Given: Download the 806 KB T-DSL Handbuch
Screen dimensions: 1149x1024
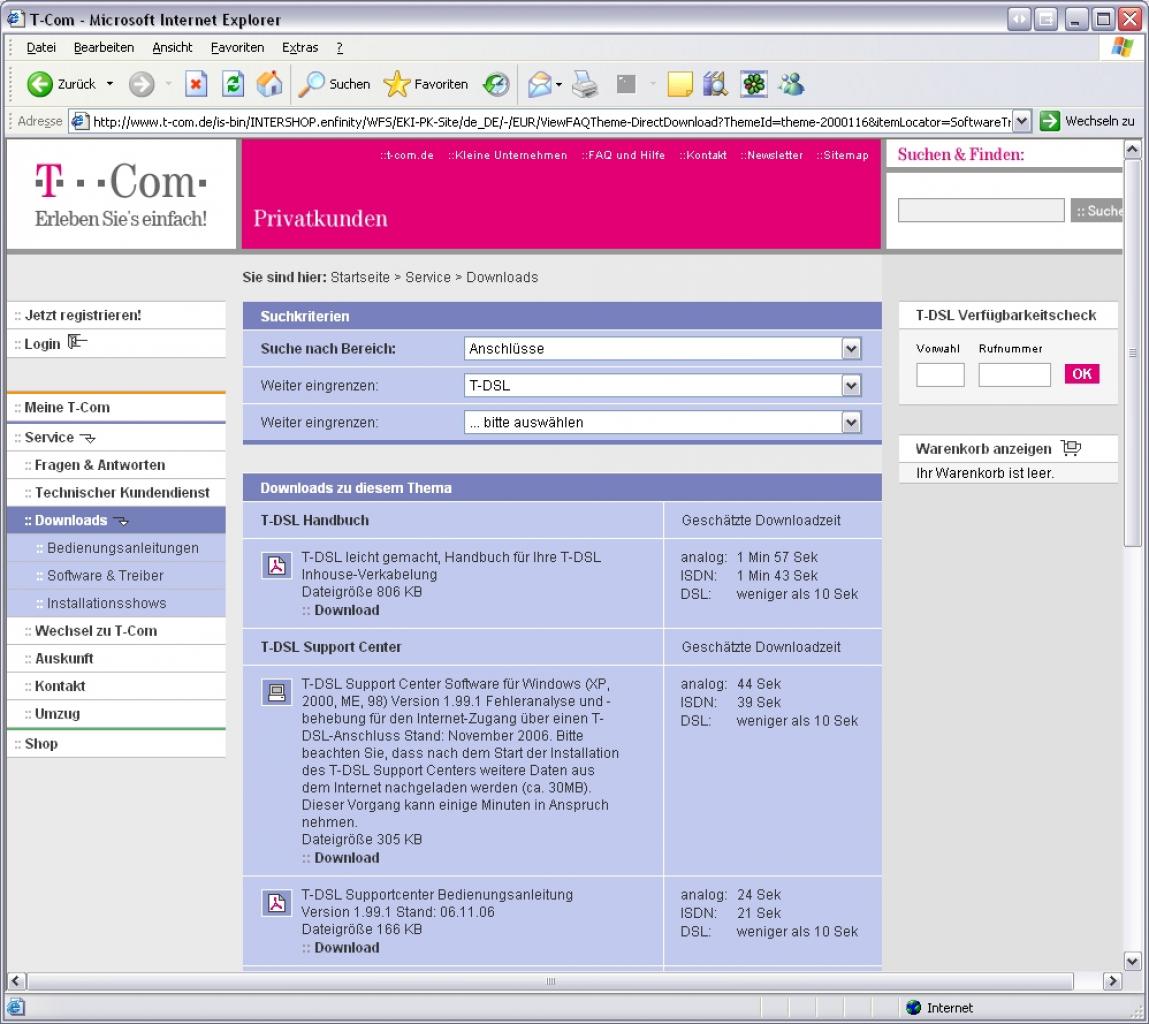Looking at the screenshot, I should point(346,610).
